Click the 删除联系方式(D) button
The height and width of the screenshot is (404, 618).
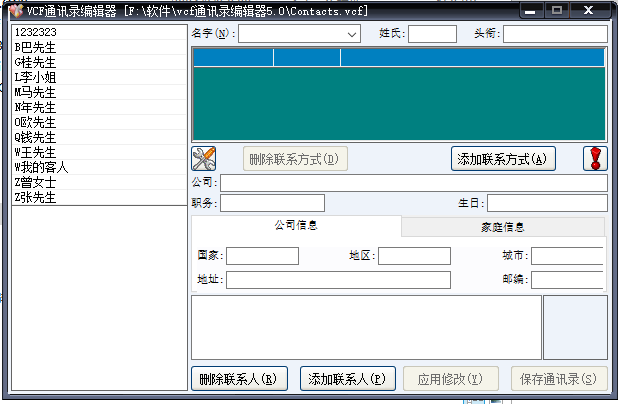(295, 159)
